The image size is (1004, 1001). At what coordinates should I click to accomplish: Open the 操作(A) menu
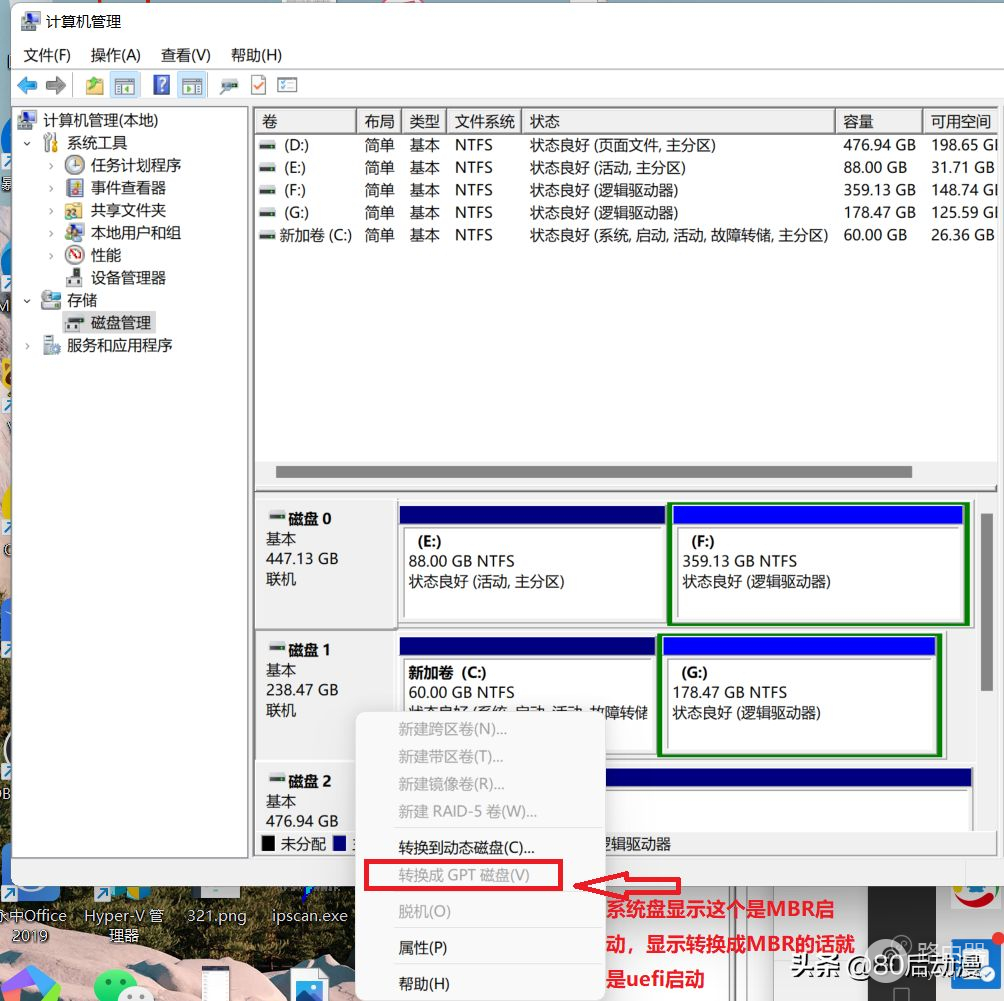coord(115,55)
